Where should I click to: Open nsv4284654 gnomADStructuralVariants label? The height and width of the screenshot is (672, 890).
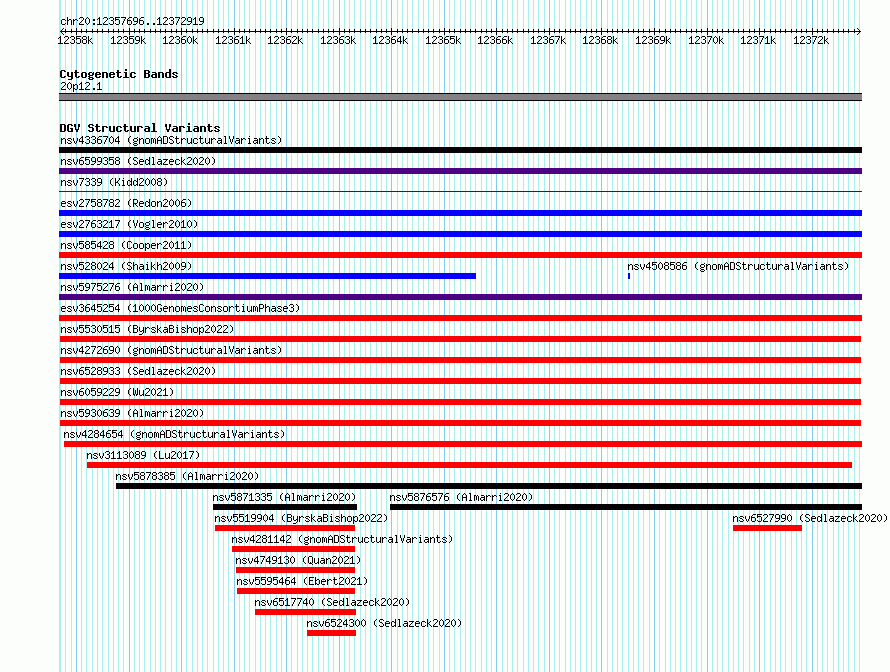click(174, 434)
